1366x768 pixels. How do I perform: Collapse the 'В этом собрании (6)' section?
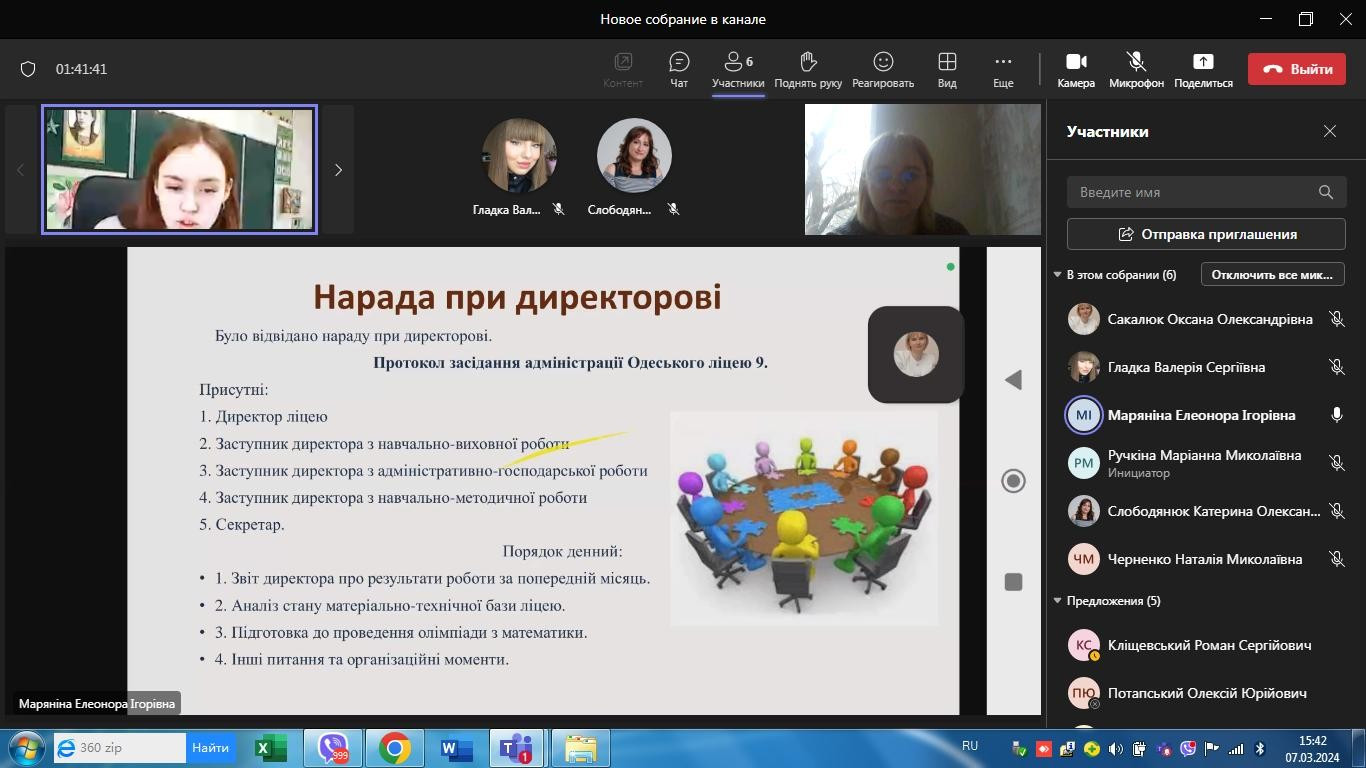click(x=1057, y=275)
